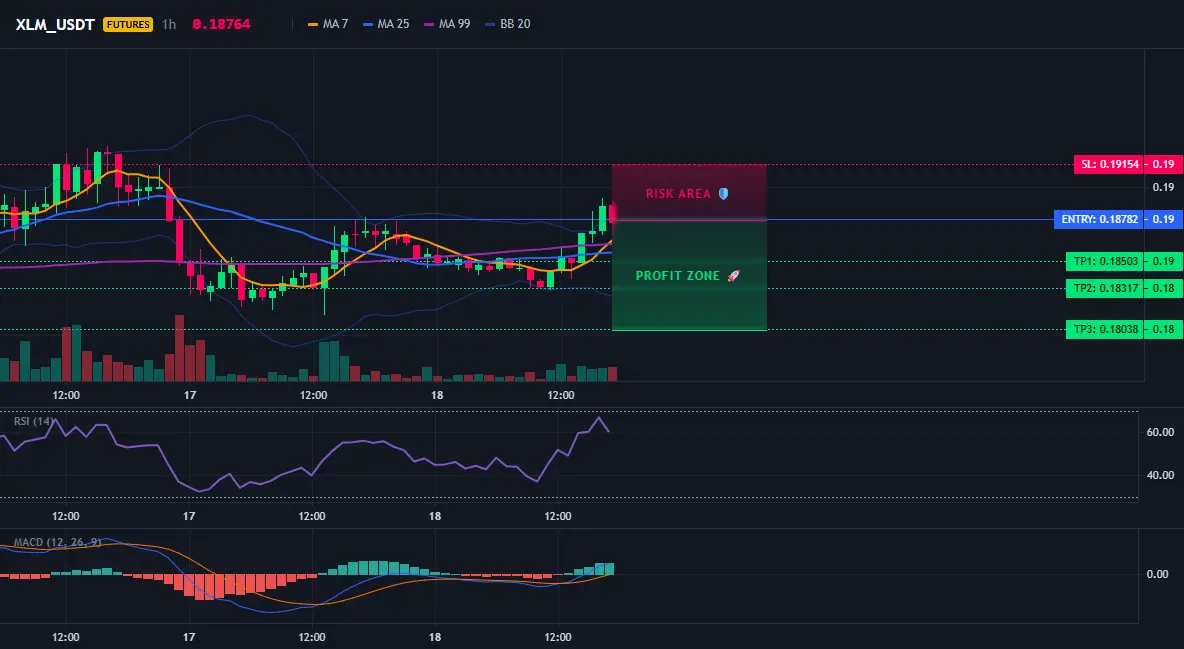This screenshot has width=1184, height=649.
Task: Click 12:00 between 17 and 18, price axis
Action: pyautogui.click(x=313, y=395)
